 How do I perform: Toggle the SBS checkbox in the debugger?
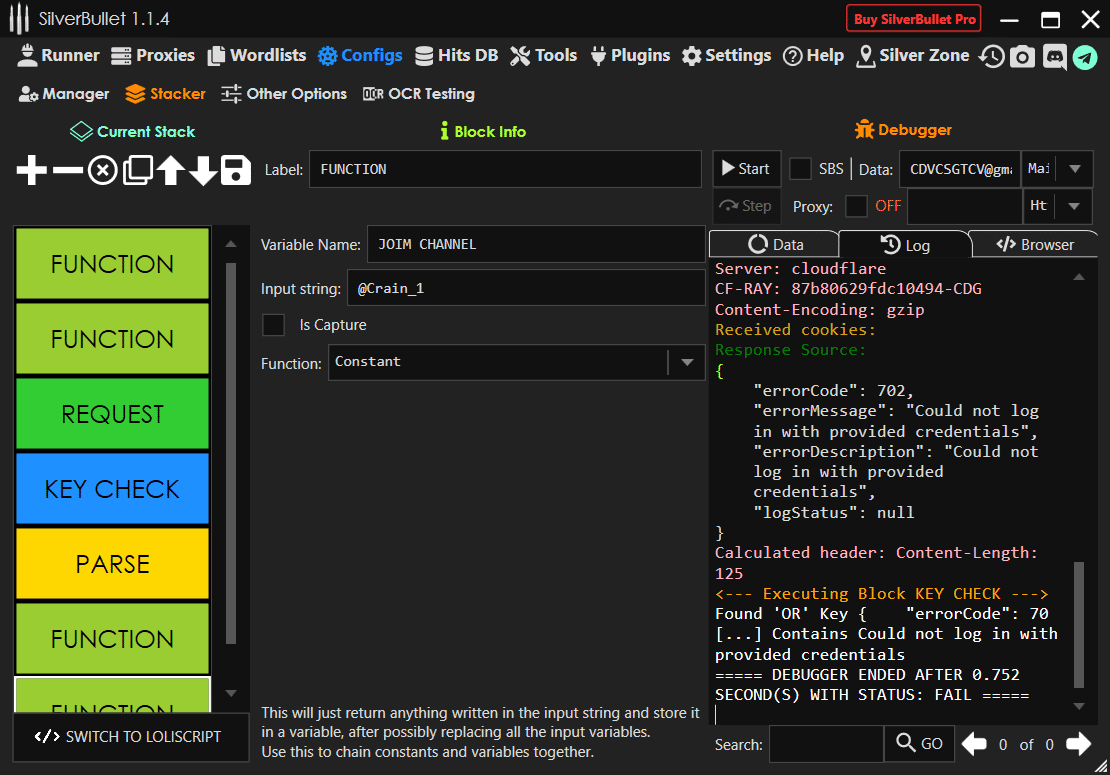point(800,169)
